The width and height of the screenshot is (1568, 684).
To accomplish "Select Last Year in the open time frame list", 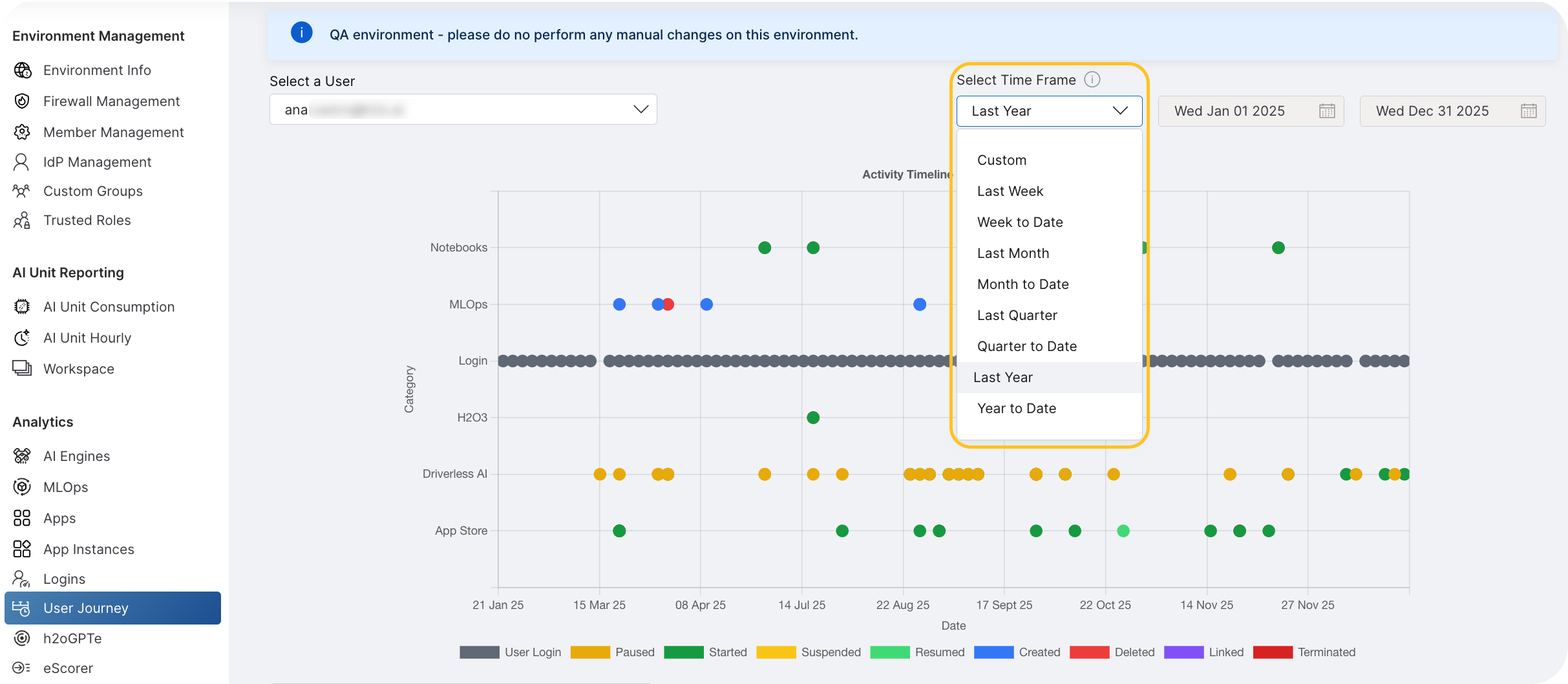I will click(x=1004, y=377).
